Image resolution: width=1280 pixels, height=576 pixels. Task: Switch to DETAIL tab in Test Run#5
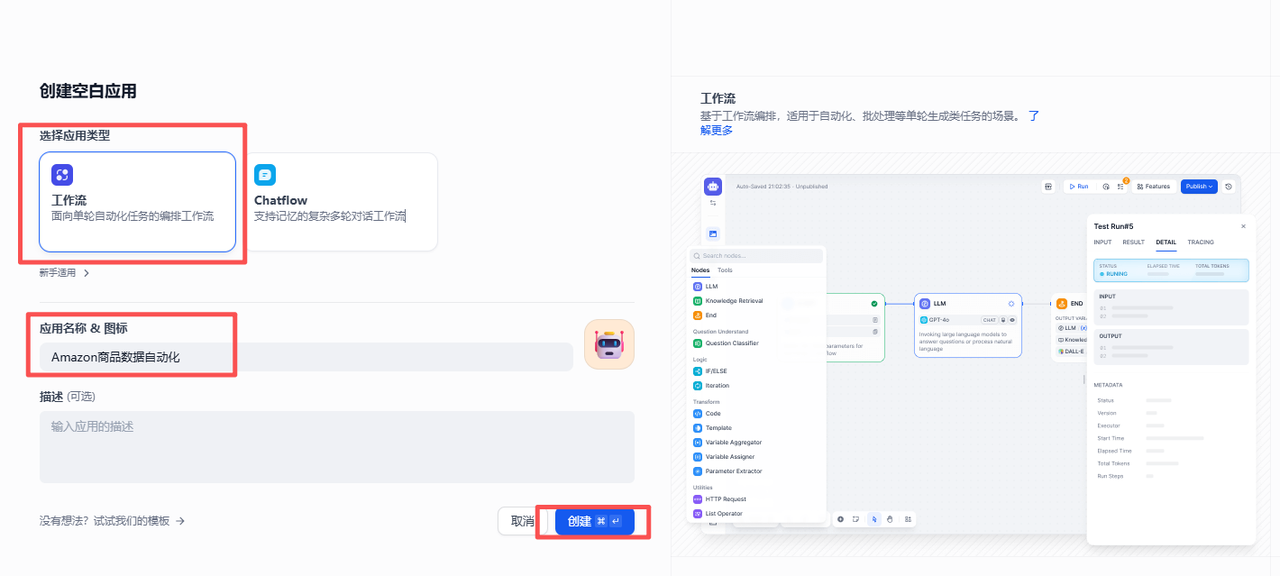(x=1166, y=242)
